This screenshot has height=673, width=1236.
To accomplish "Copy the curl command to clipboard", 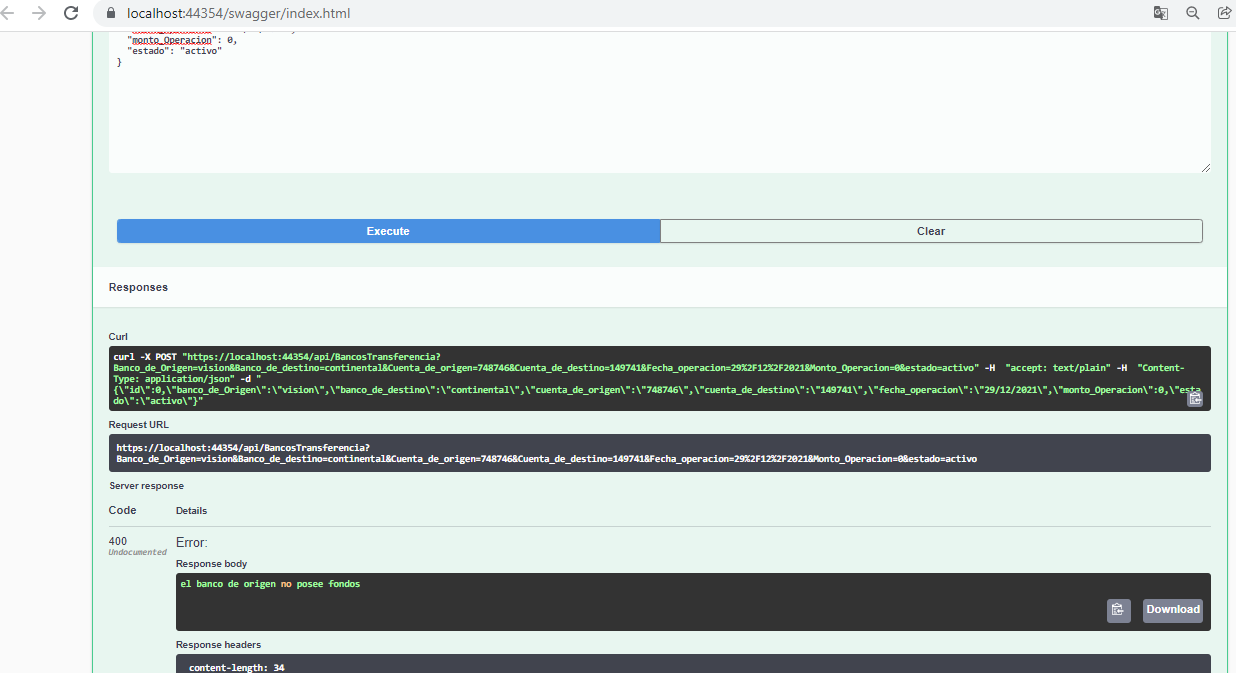I will click(1194, 399).
